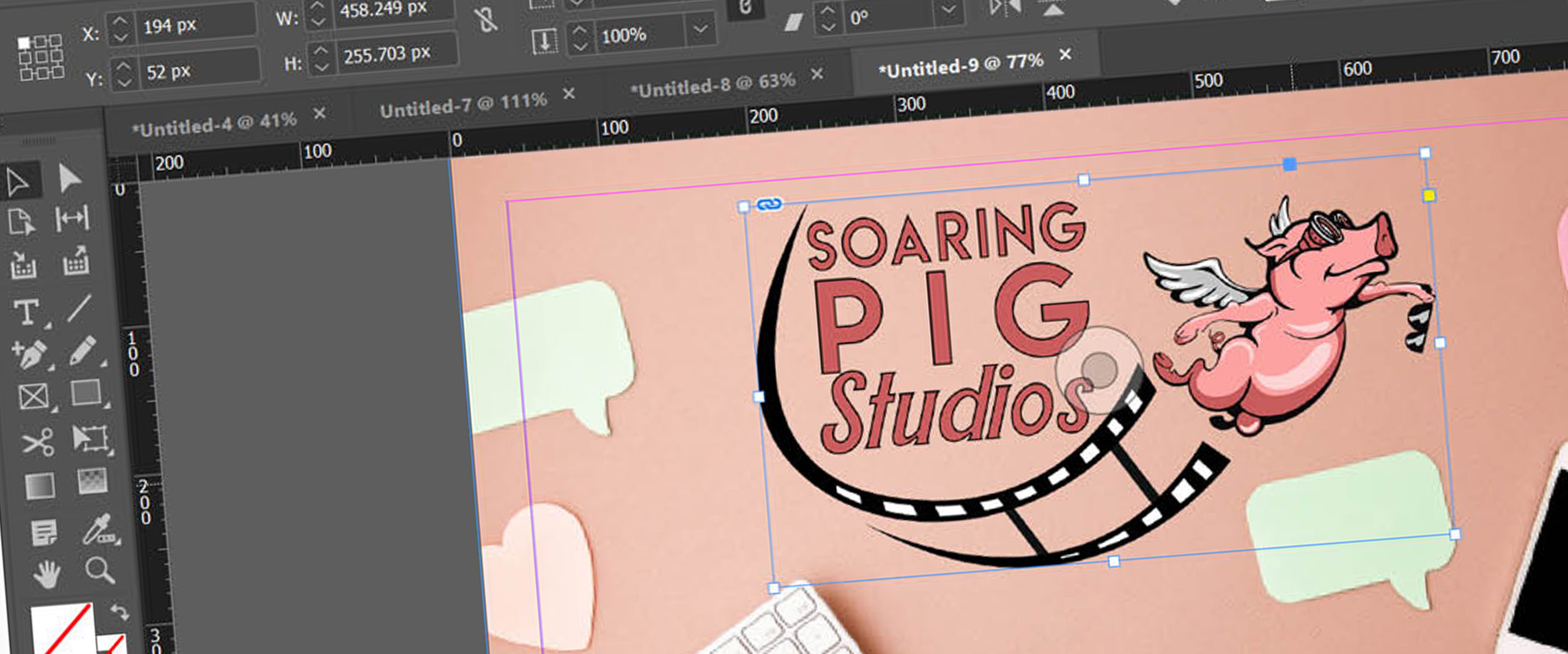Select the Eyedropper tool

click(x=98, y=529)
